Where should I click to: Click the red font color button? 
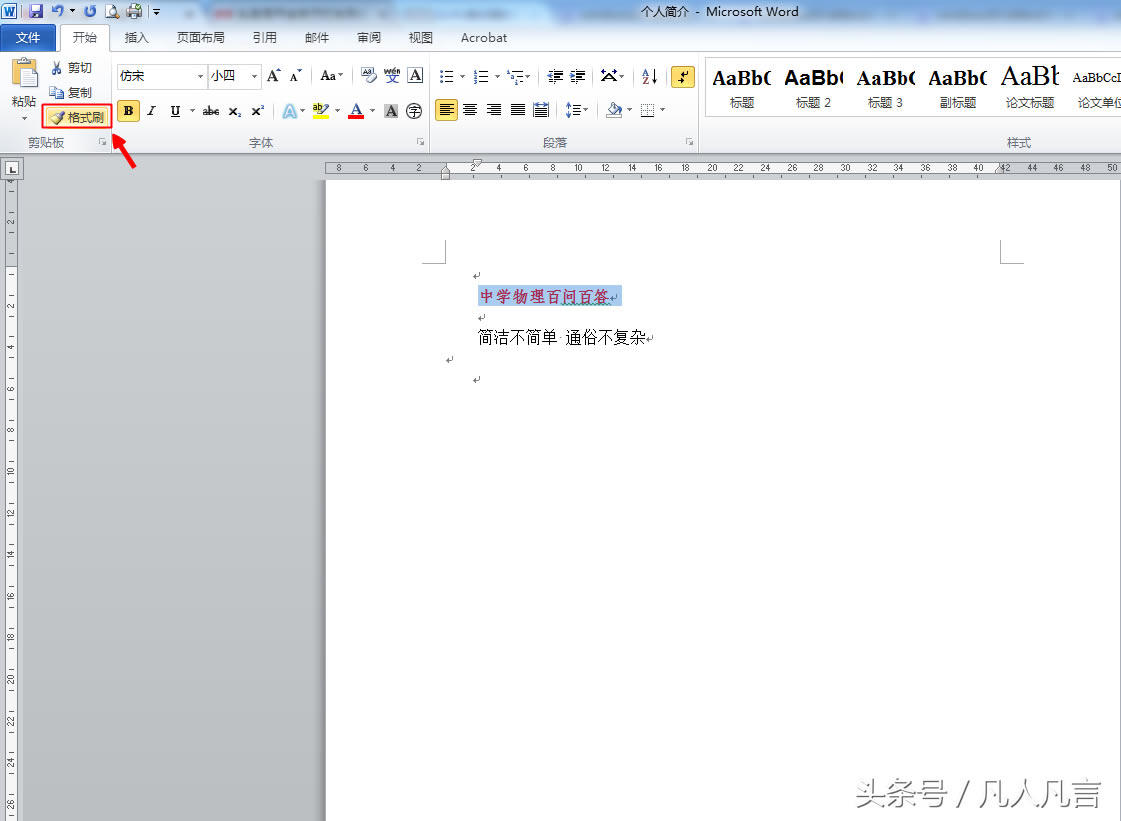pos(356,111)
